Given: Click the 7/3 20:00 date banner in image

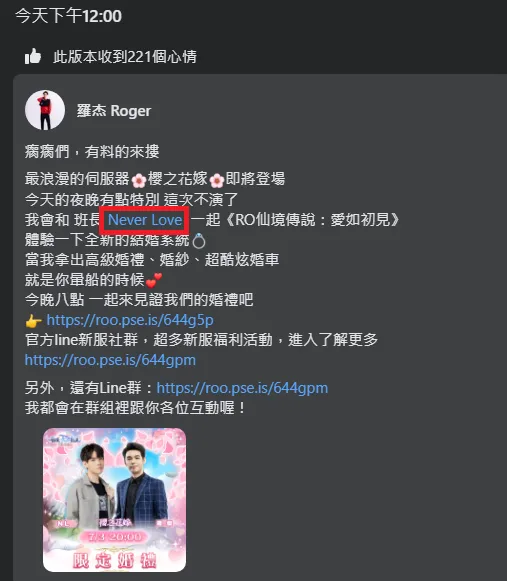Looking at the screenshot, I should point(115,537).
